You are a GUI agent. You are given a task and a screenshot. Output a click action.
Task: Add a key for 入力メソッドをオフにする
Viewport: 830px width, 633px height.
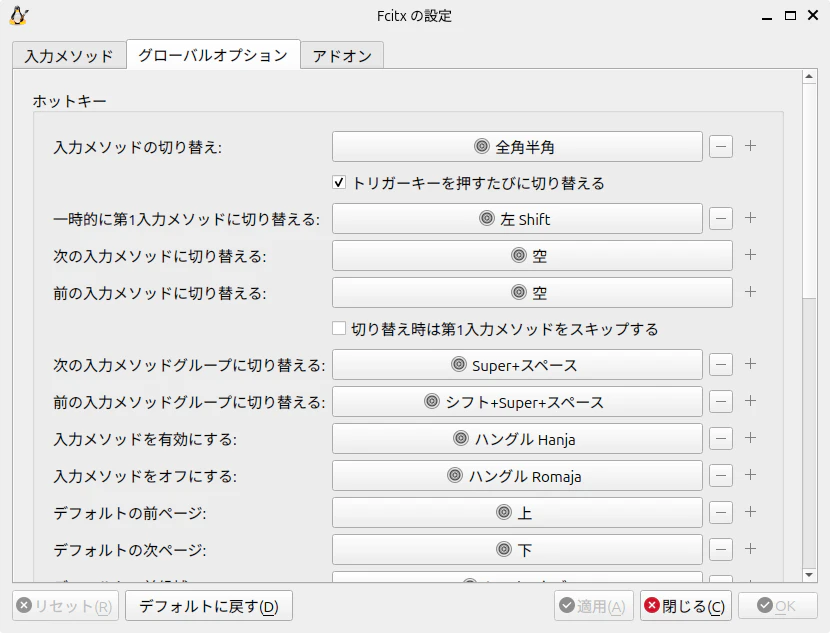coord(750,475)
